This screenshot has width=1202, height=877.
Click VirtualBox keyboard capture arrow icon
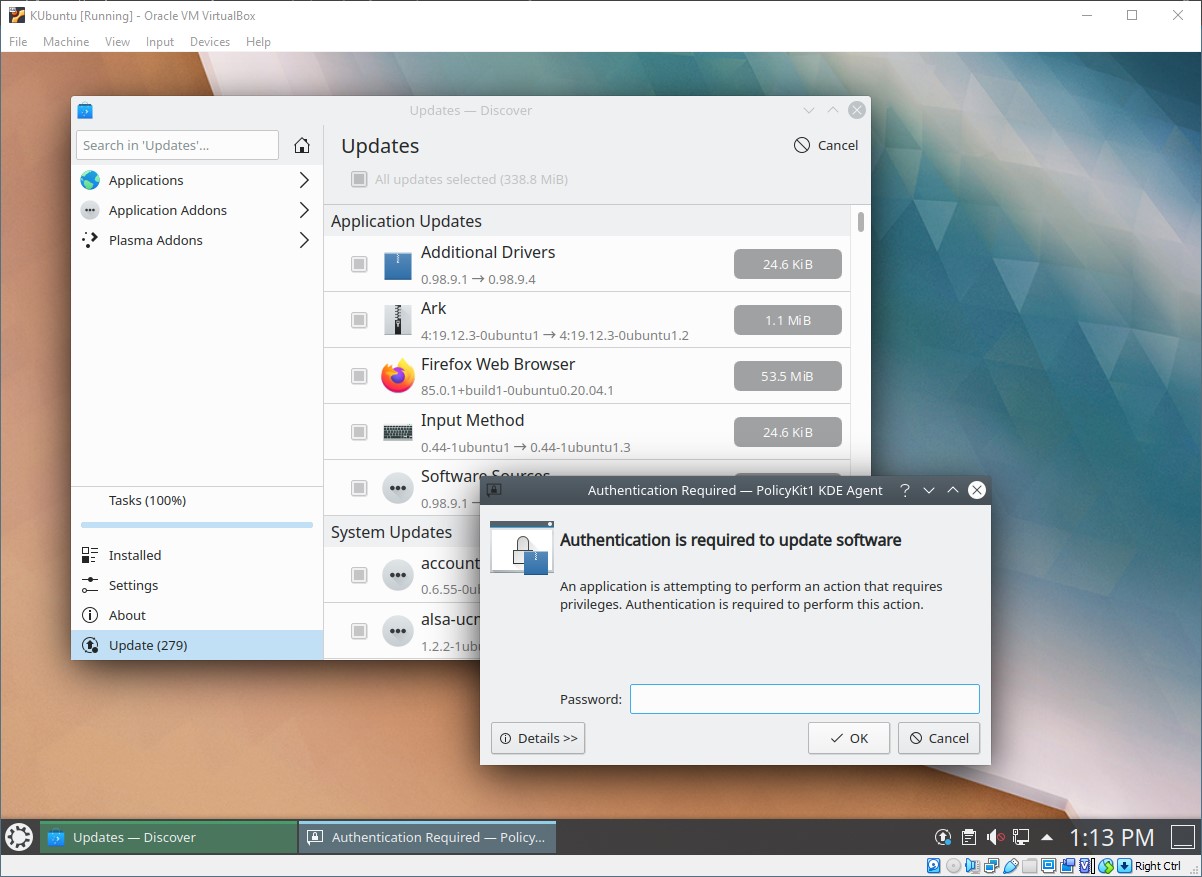[x=1124, y=866]
